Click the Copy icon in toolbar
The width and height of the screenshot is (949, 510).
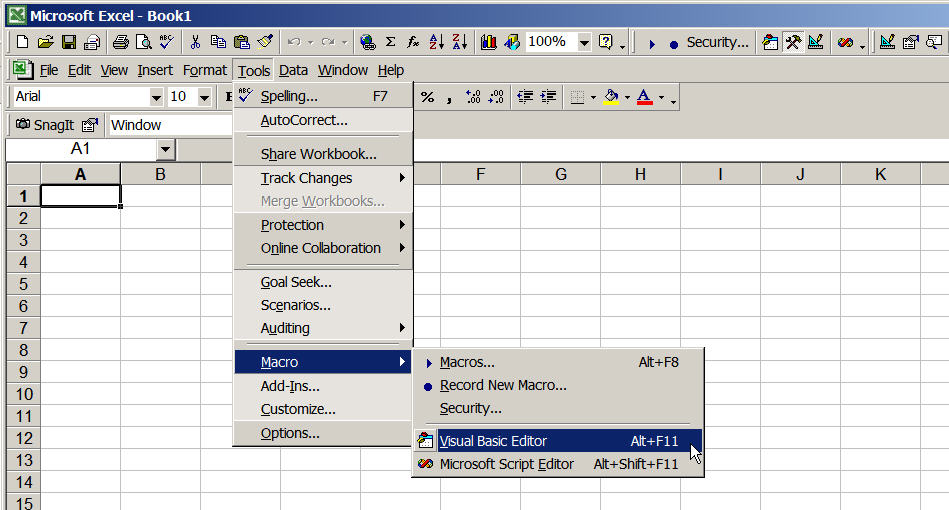click(218, 42)
